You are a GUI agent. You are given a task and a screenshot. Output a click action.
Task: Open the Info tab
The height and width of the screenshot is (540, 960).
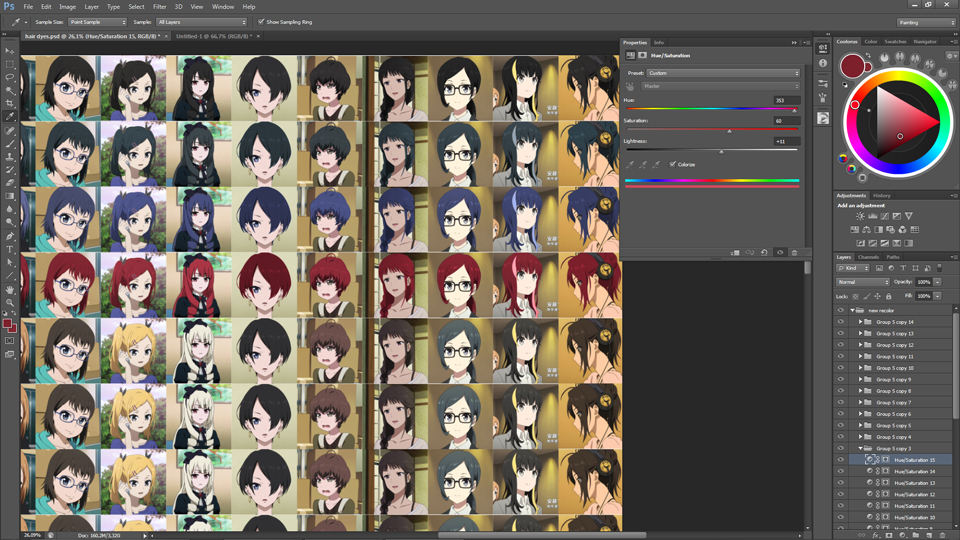pyautogui.click(x=659, y=42)
